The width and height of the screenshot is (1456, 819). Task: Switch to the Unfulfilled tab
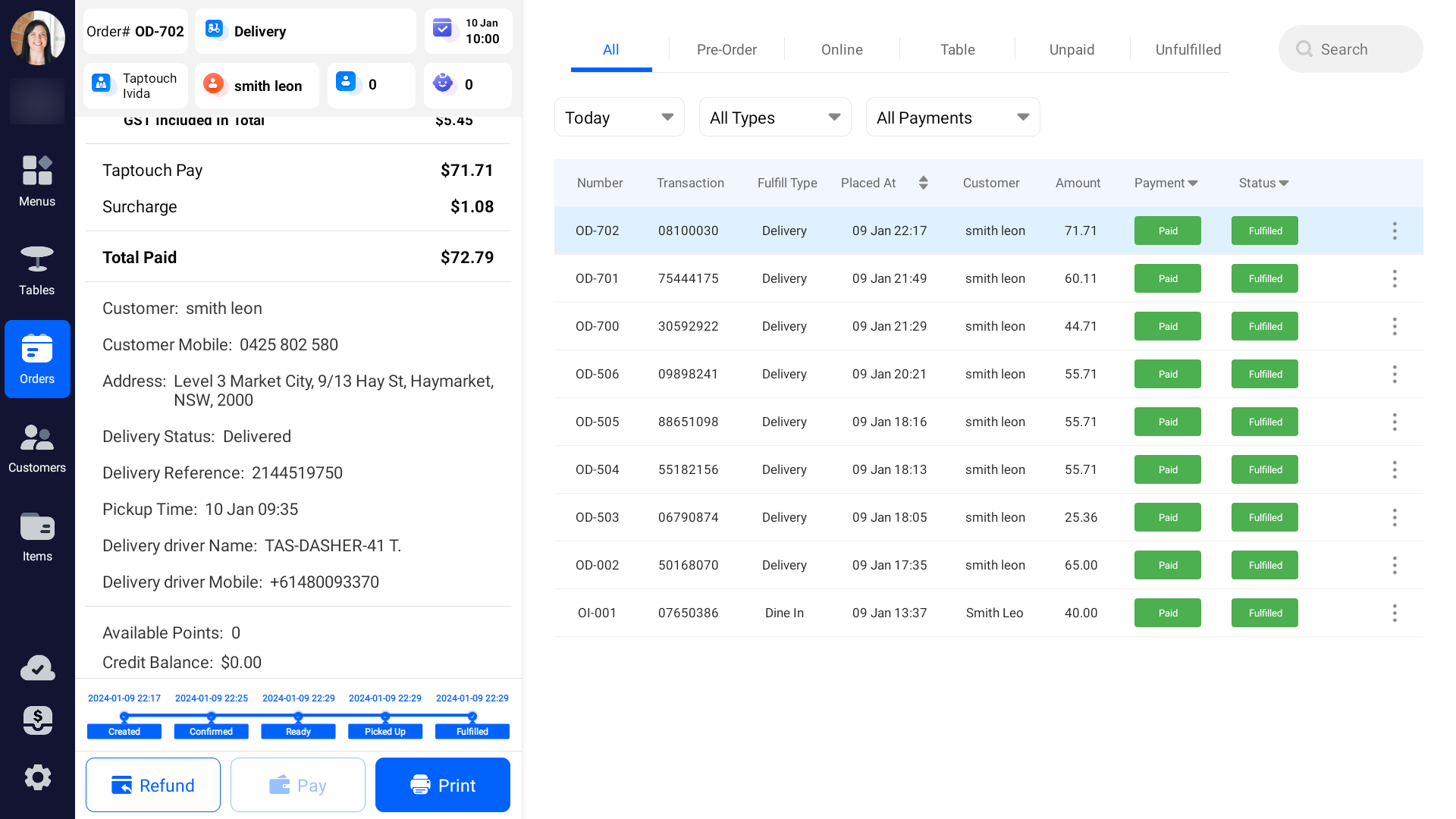point(1188,49)
